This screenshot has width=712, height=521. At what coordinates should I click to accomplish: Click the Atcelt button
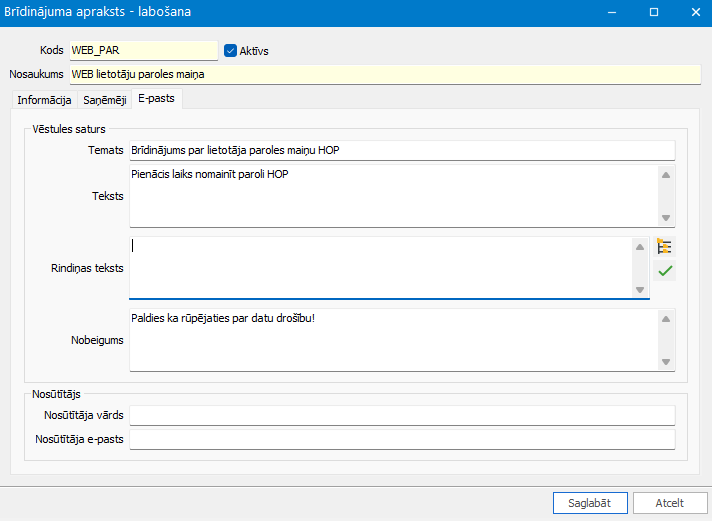tap(669, 503)
